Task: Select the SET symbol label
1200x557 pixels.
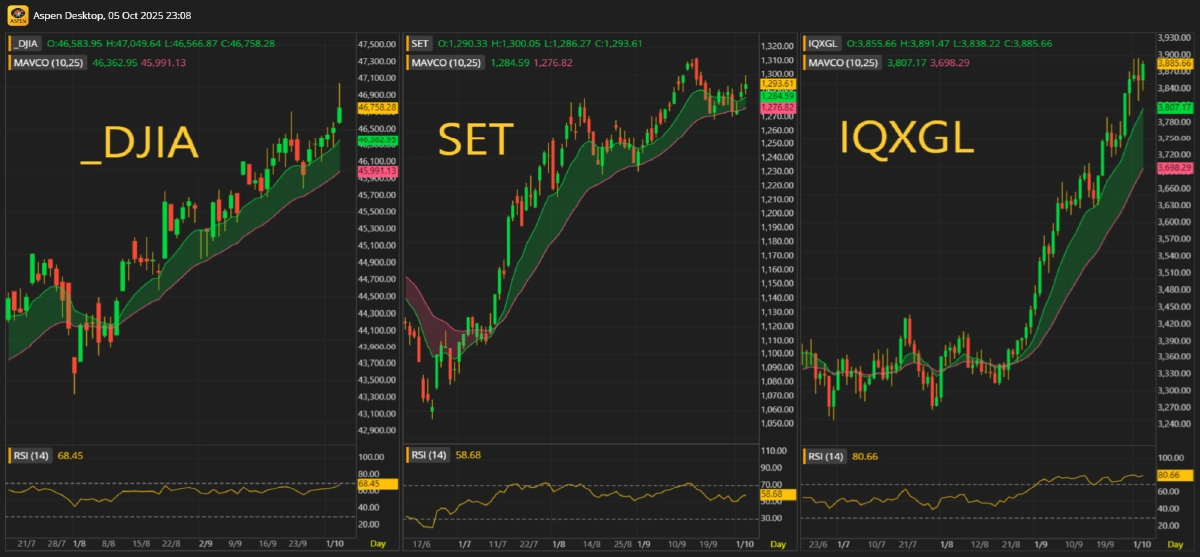Action: tap(420, 44)
